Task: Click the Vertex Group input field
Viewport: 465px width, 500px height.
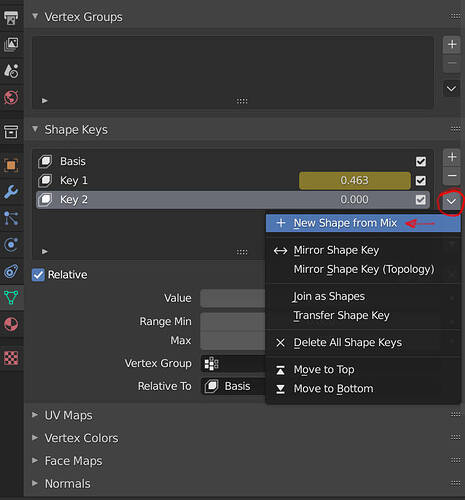Action: 233,364
